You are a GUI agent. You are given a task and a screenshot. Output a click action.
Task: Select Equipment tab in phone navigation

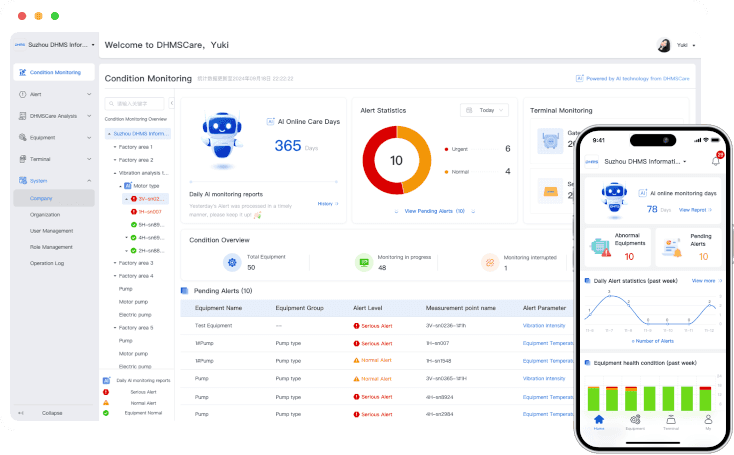pyautogui.click(x=635, y=422)
